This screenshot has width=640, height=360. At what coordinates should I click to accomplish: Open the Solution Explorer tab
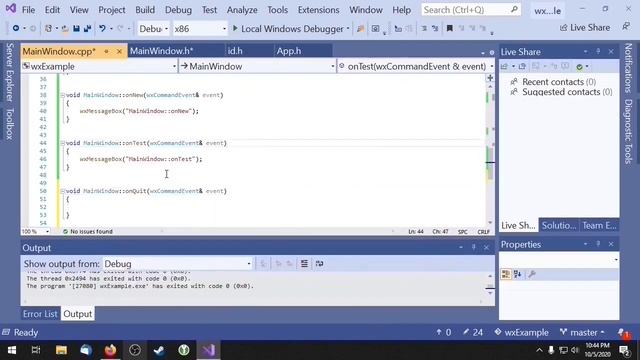click(x=559, y=225)
